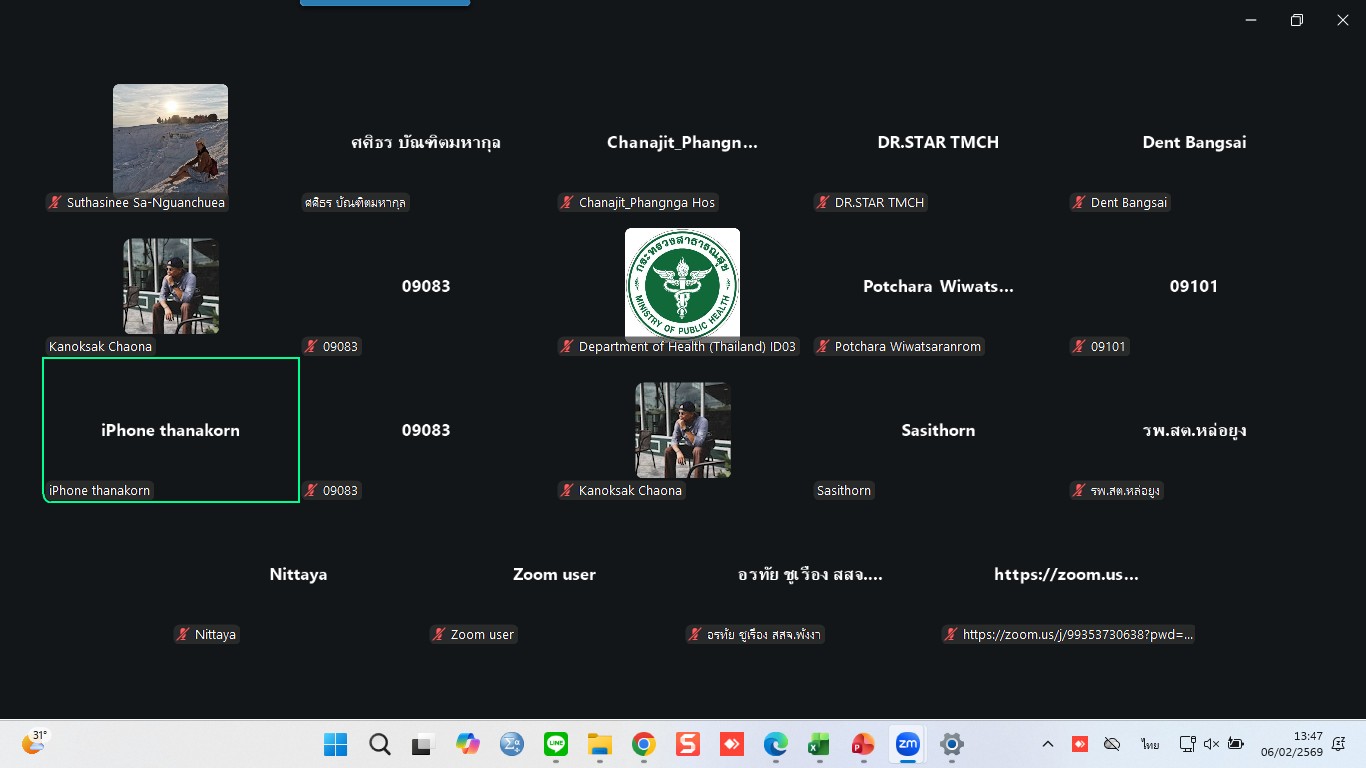Select the iPhone thanakorn participant tile
Image resolution: width=1366 pixels, height=768 pixels.
171,430
